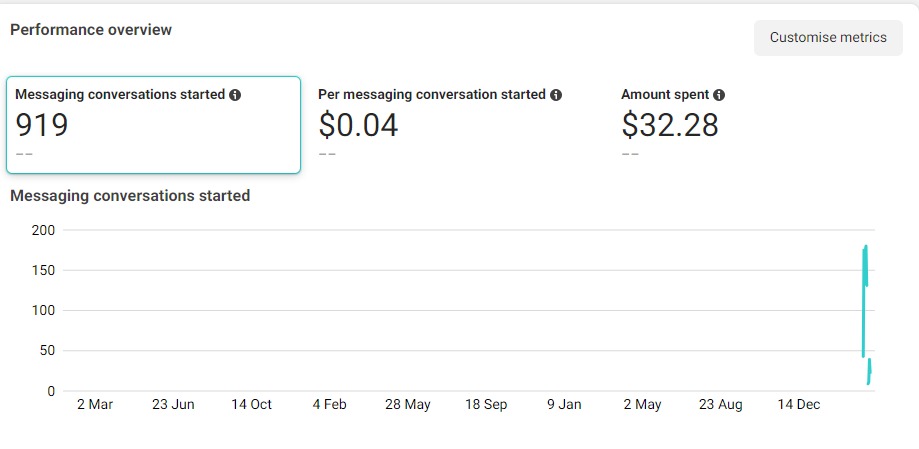Click info icon beside Messaging conversations started

[x=235, y=95]
